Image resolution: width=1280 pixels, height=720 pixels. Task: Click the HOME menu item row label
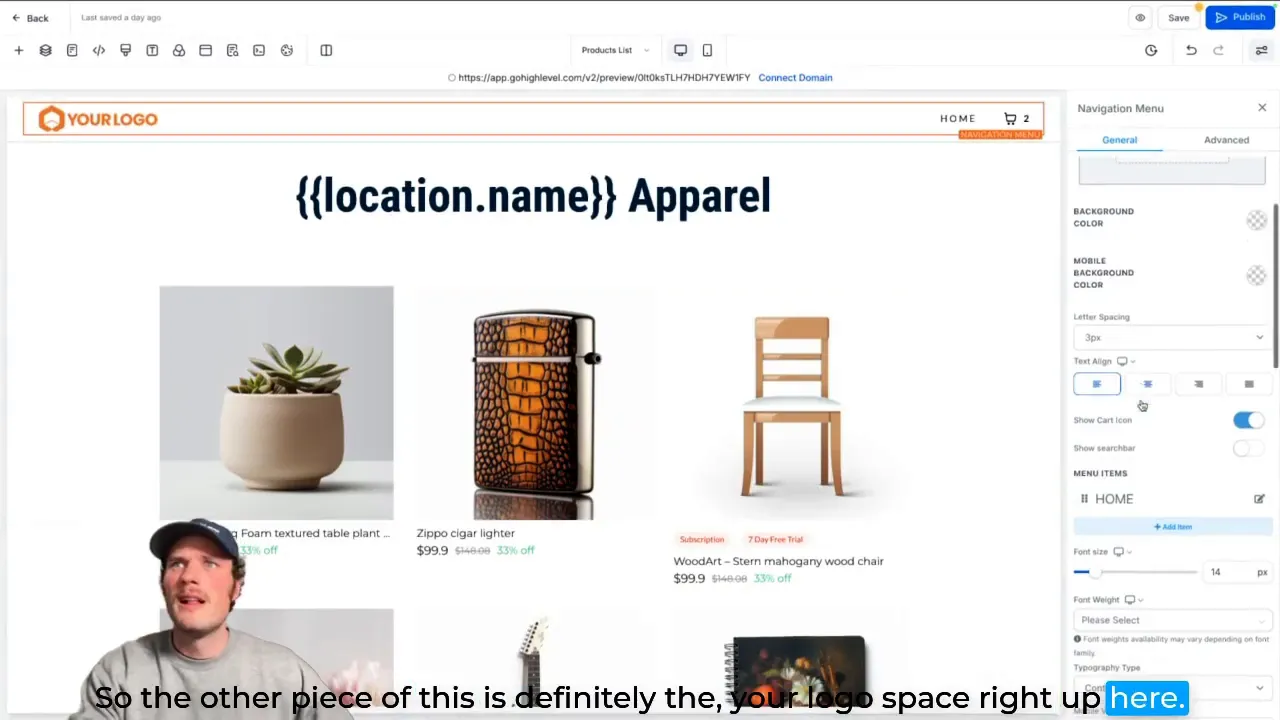pyautogui.click(x=1114, y=499)
